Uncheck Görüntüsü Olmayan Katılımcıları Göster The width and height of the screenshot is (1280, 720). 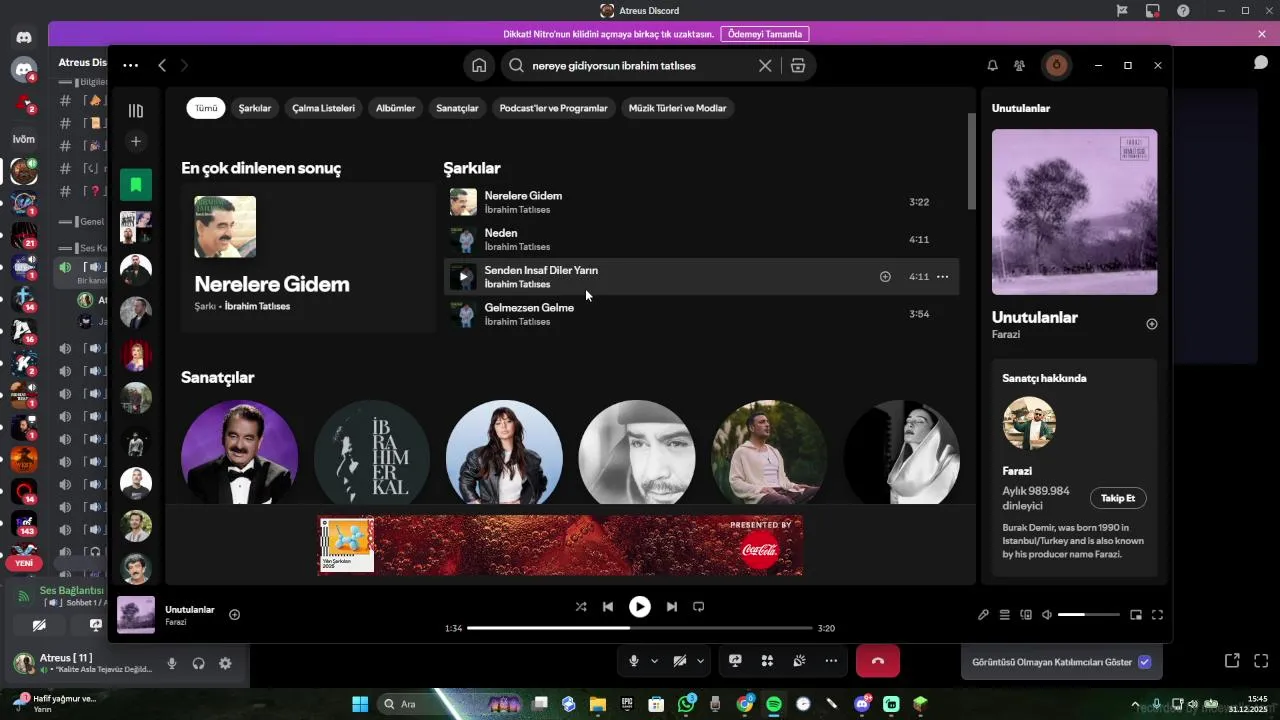[x=1145, y=662]
